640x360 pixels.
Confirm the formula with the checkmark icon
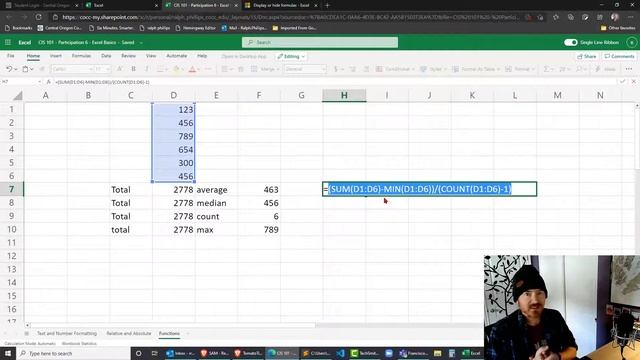point(622,82)
